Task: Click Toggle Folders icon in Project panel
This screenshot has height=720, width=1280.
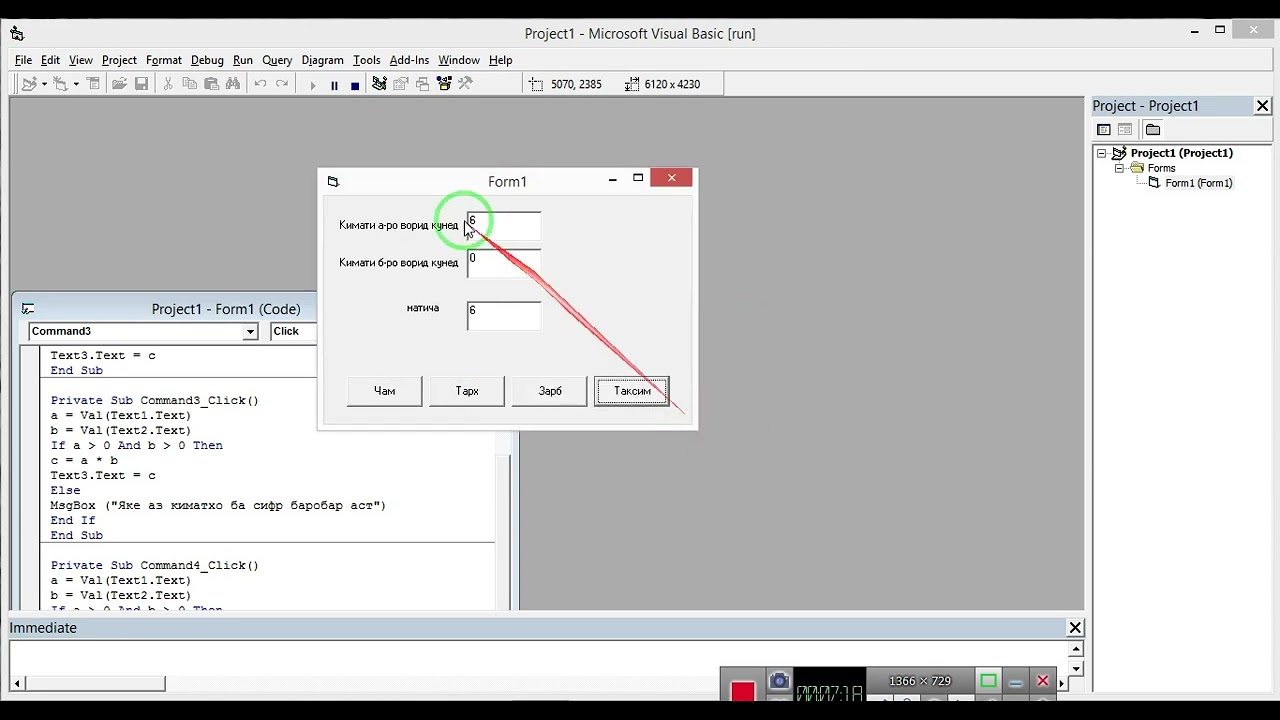Action: tap(1153, 130)
